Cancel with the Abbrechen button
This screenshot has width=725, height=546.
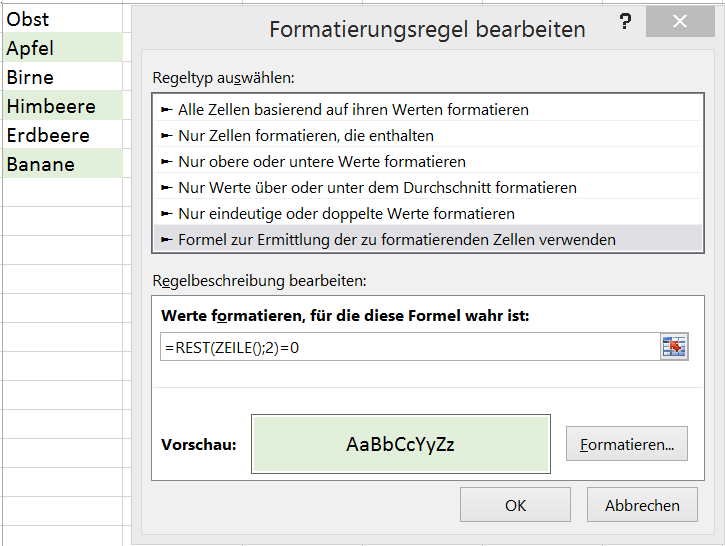click(x=642, y=505)
